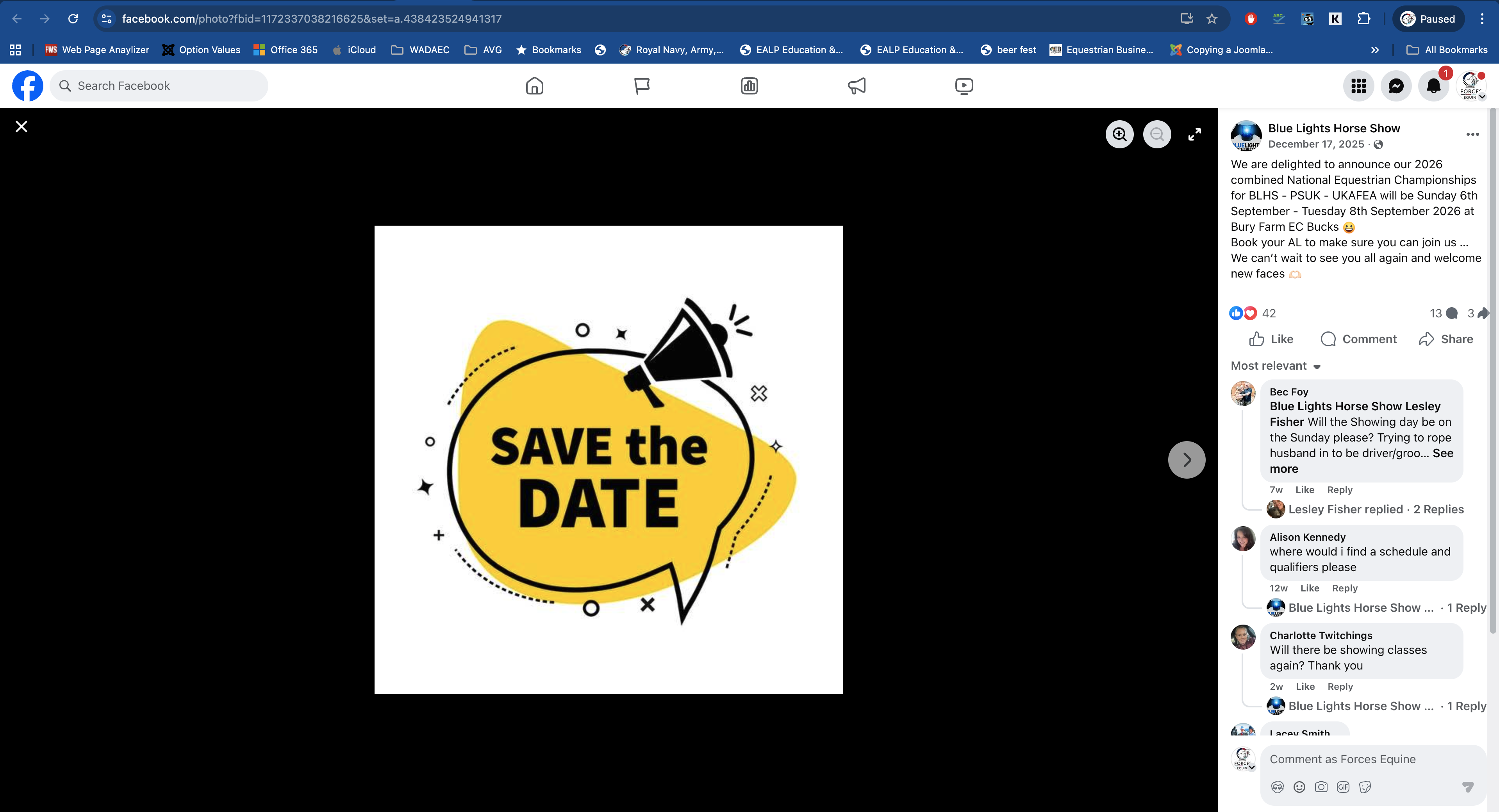This screenshot has width=1499, height=812.
Task: Like Alison Kennedy's comment
Action: point(1309,588)
